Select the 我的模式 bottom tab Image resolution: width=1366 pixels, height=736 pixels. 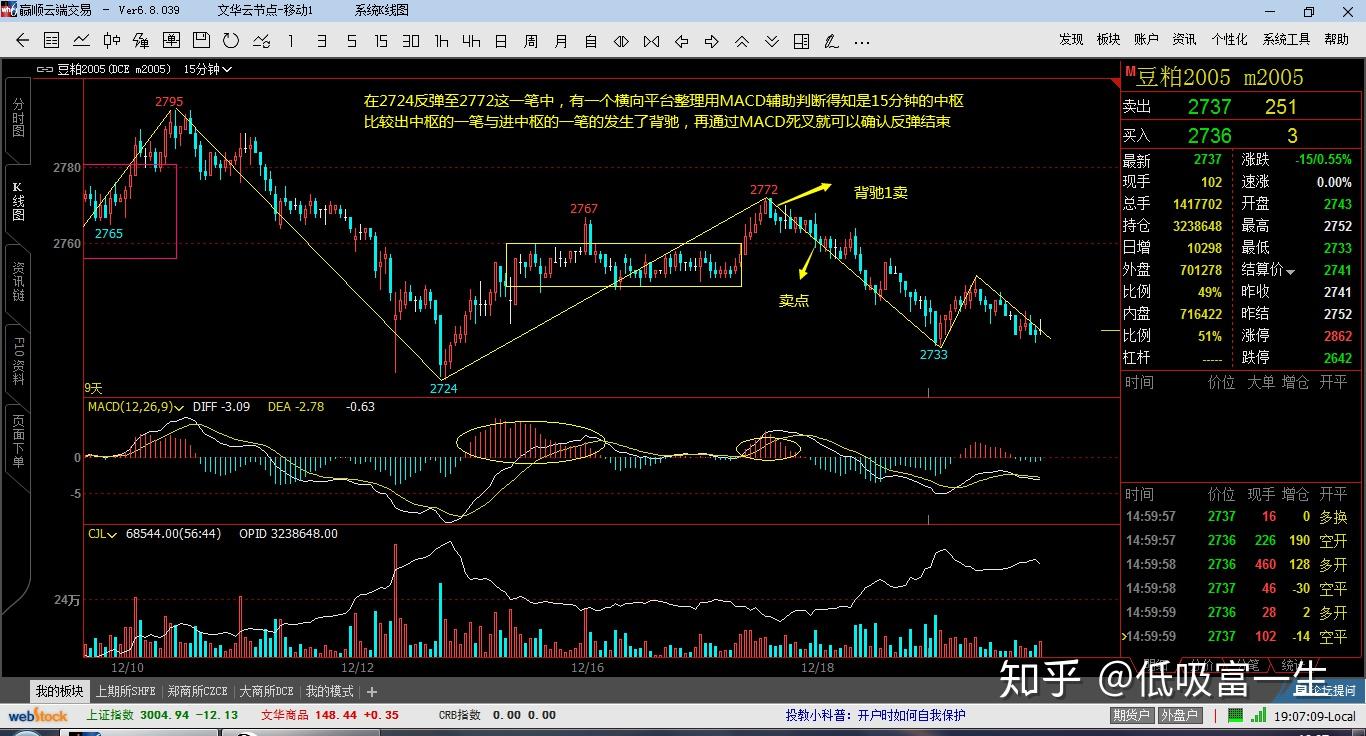point(329,691)
